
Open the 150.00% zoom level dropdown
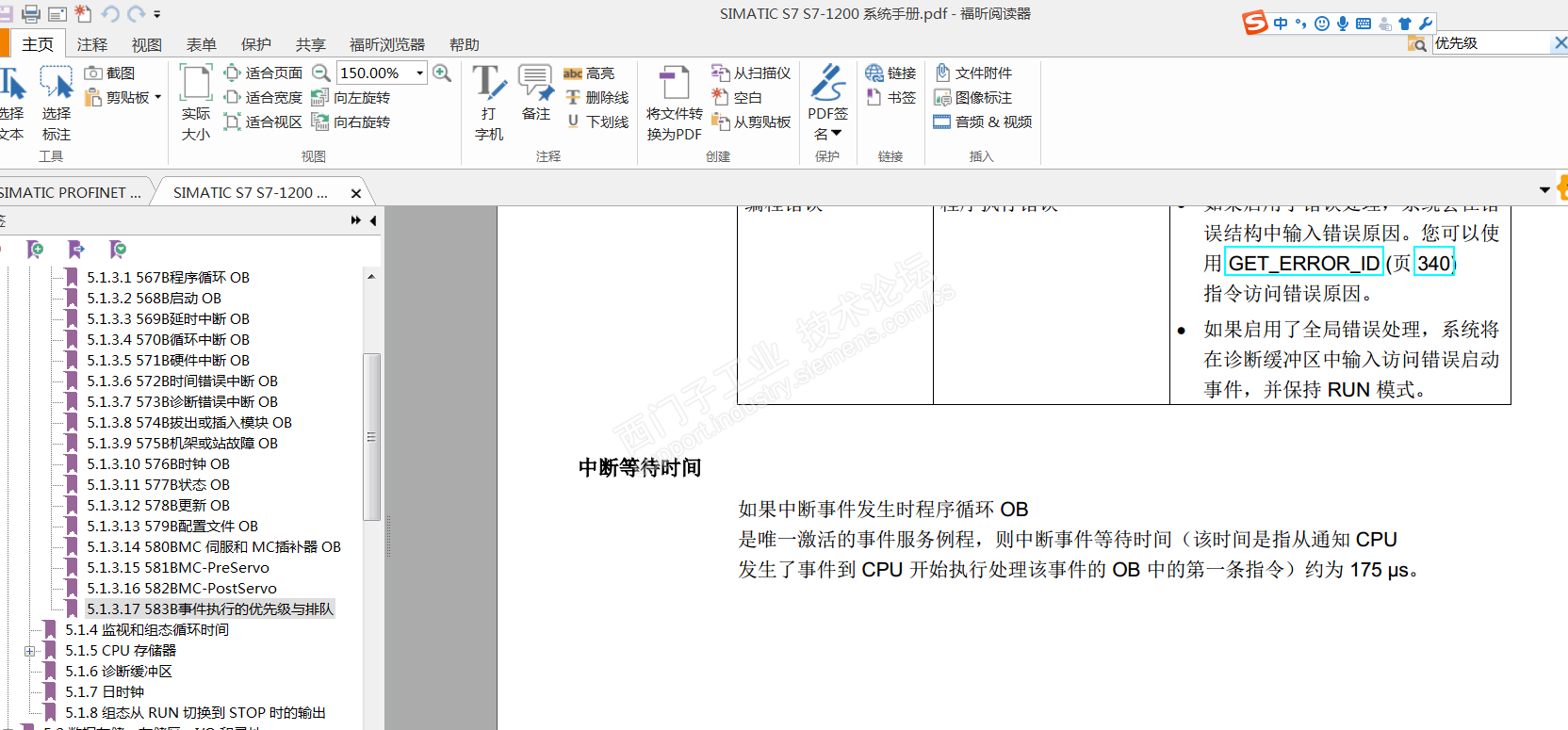tap(420, 73)
